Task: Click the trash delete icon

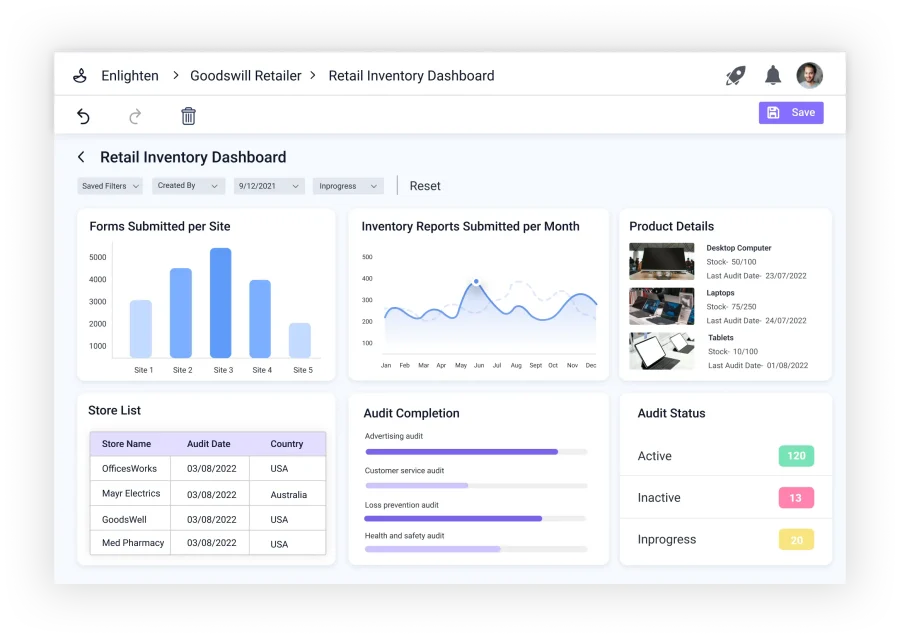Action: 188,116
